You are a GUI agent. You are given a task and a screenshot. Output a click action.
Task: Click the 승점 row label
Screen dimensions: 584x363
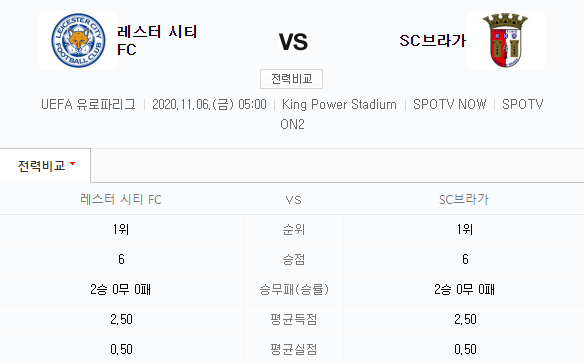tap(293, 259)
